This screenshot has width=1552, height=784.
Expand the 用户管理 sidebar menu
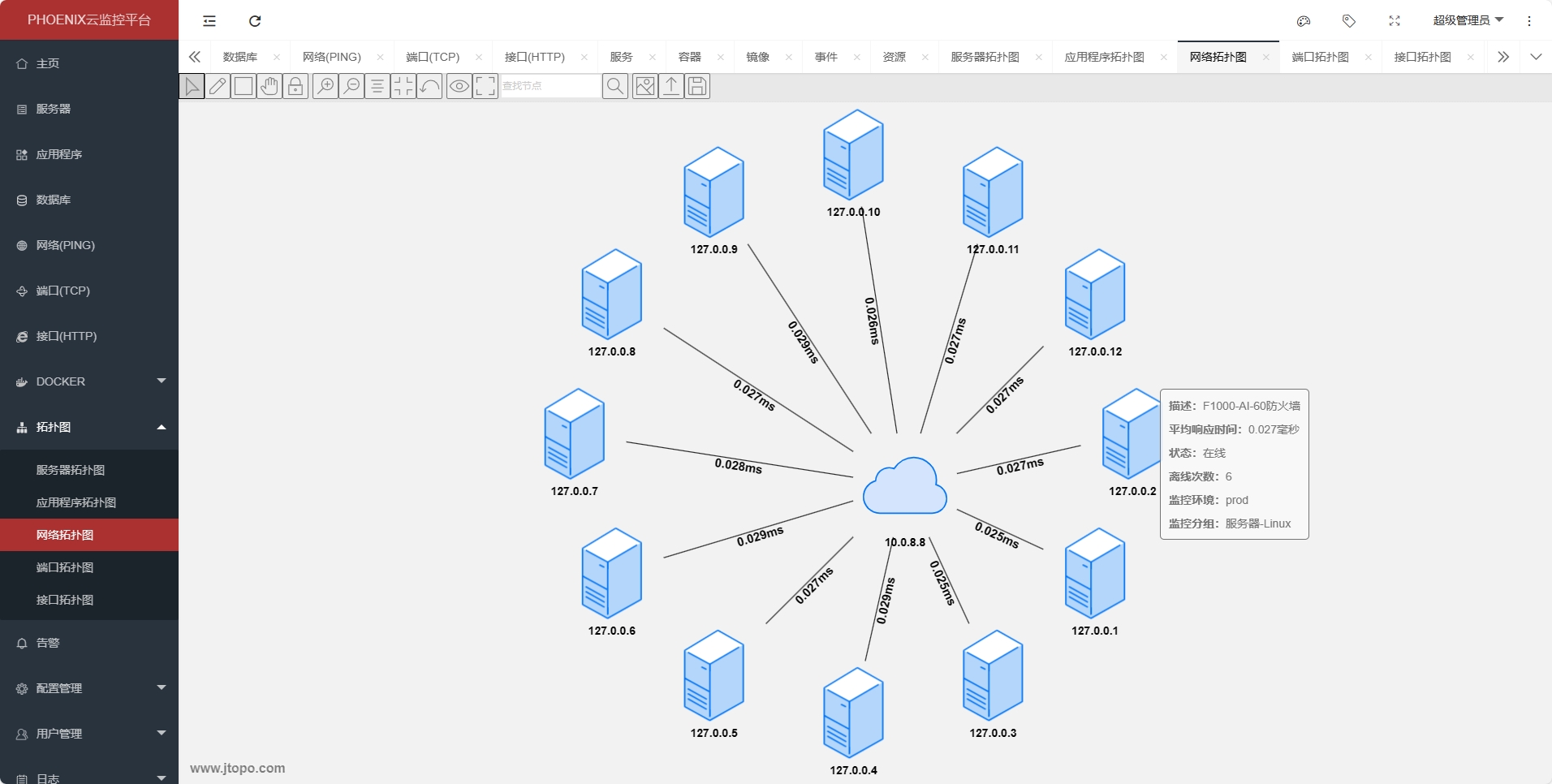click(x=89, y=734)
